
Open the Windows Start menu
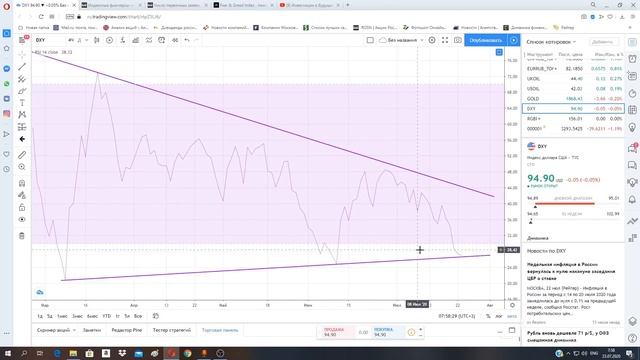(x=7, y=353)
